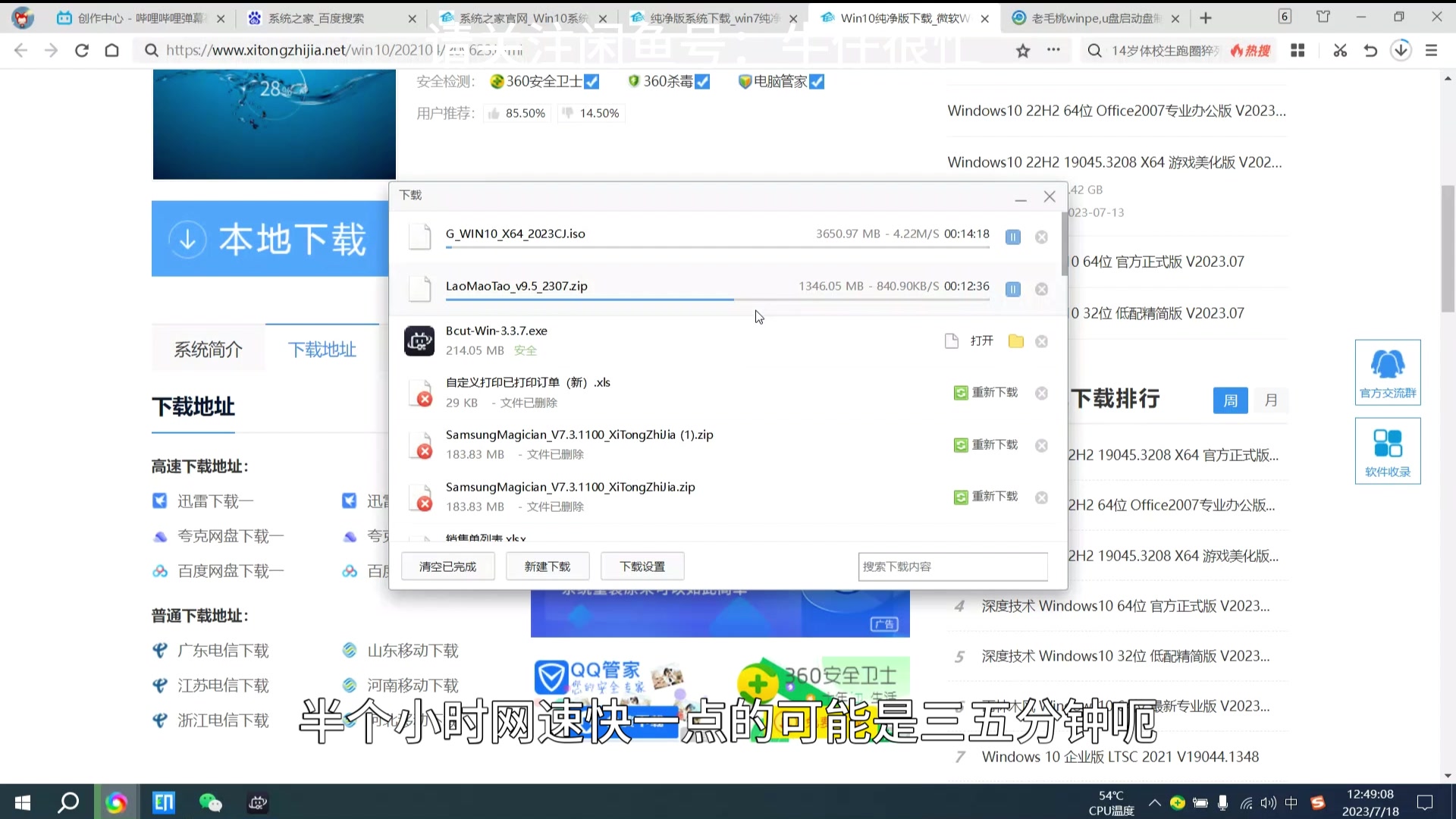1456x819 pixels.
Task: Open 深度技术 Windows10 32位 低配精简版 link
Action: pyautogui.click(x=1125, y=656)
